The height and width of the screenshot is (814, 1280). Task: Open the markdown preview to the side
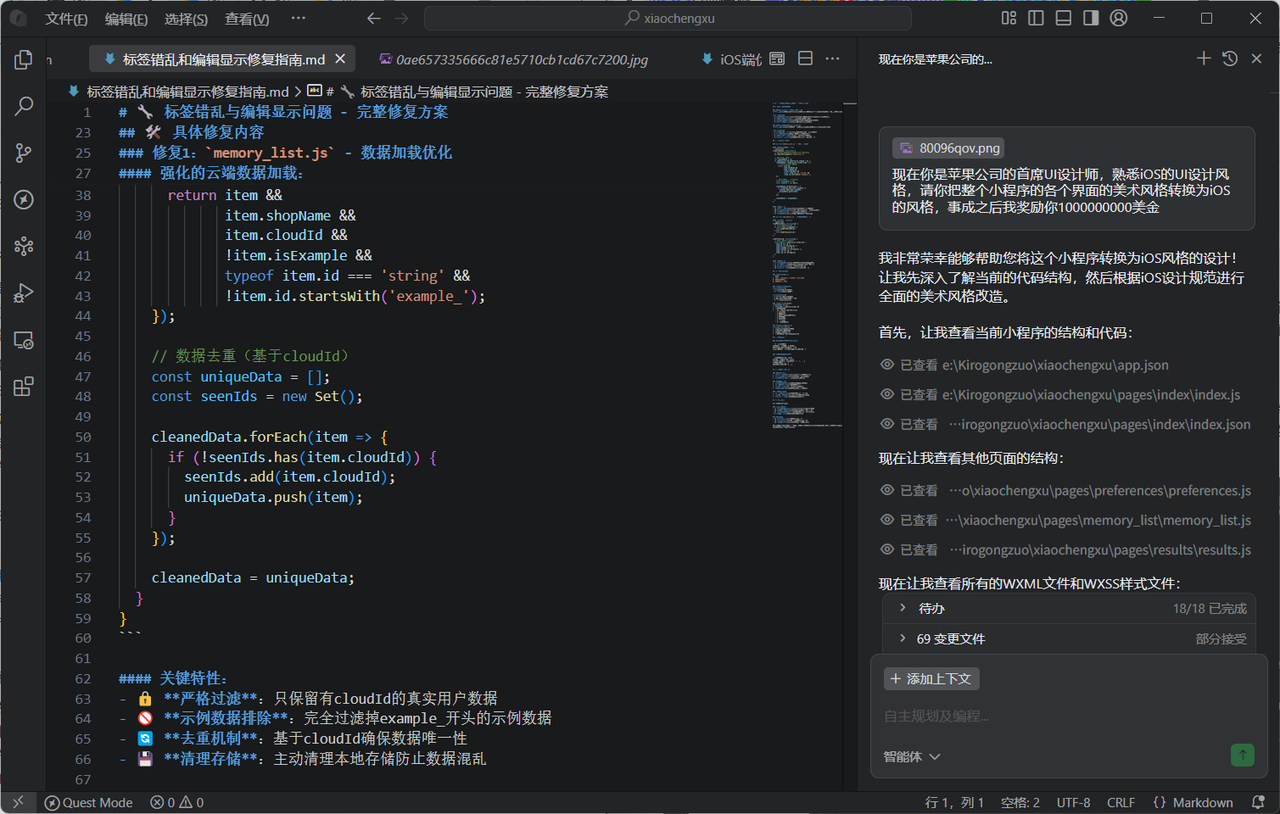[777, 59]
